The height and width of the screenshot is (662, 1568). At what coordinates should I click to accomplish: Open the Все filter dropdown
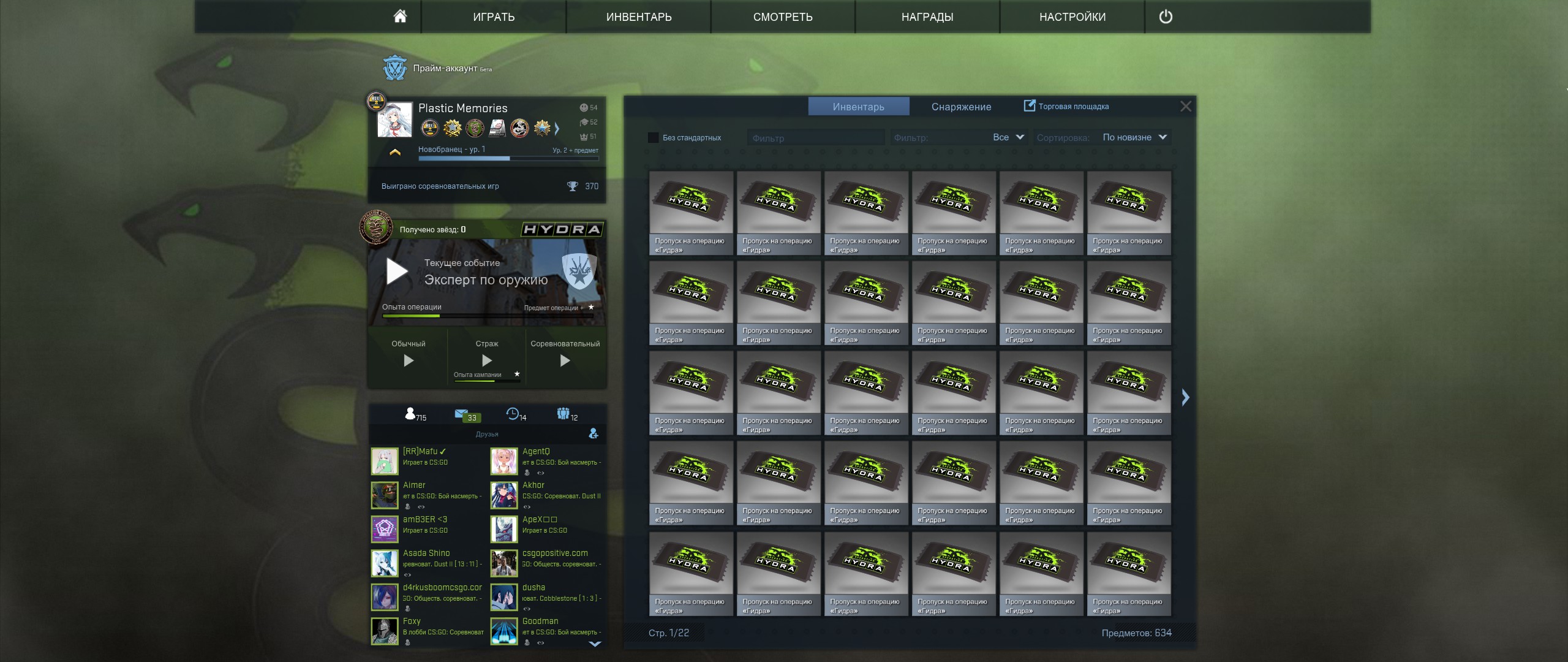click(1008, 137)
